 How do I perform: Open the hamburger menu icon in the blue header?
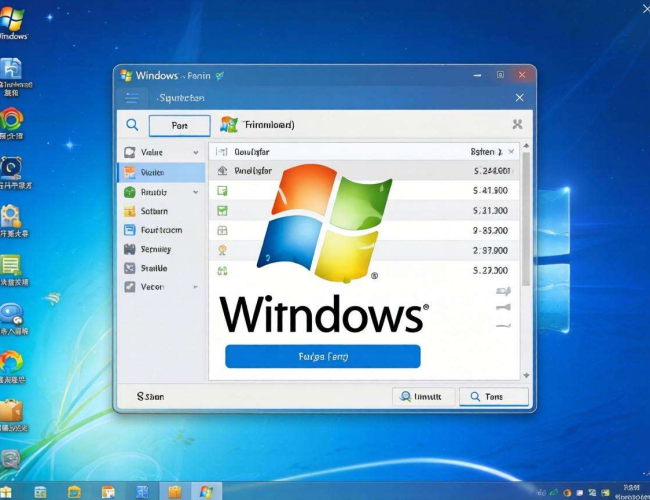[x=132, y=98]
